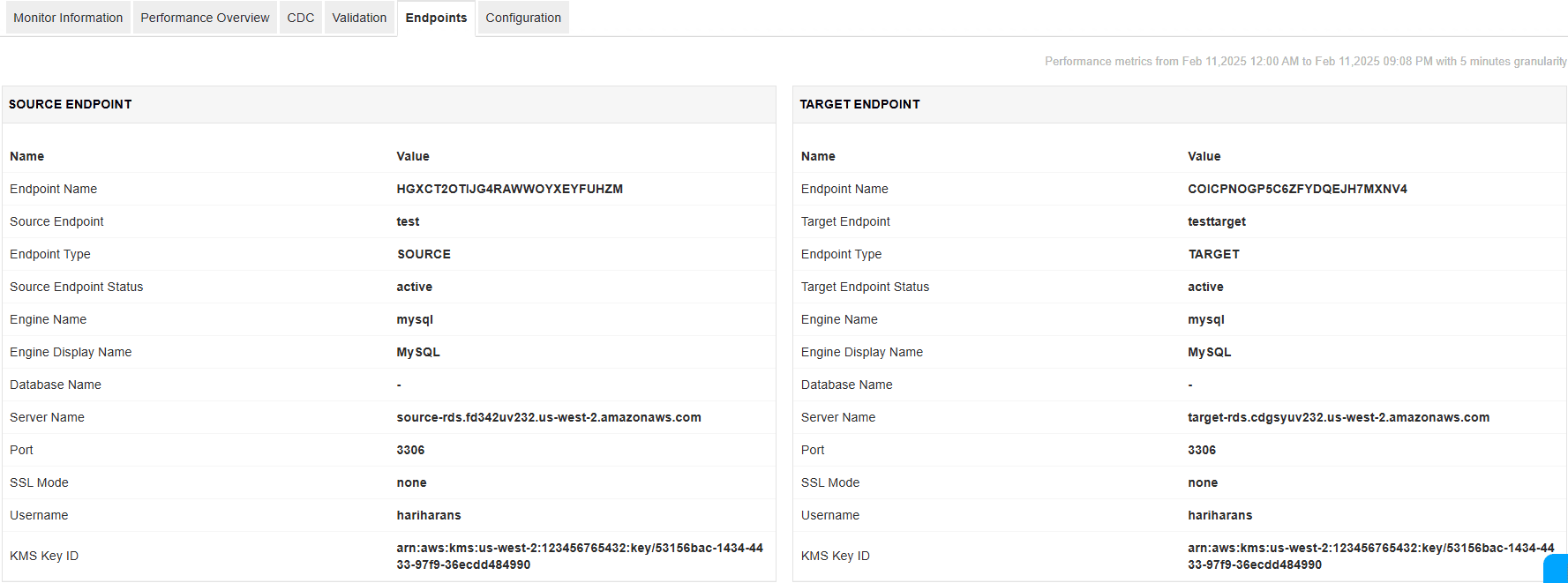This screenshot has height=583, width=1568.
Task: Select the Endpoints tab
Action: coord(436,18)
